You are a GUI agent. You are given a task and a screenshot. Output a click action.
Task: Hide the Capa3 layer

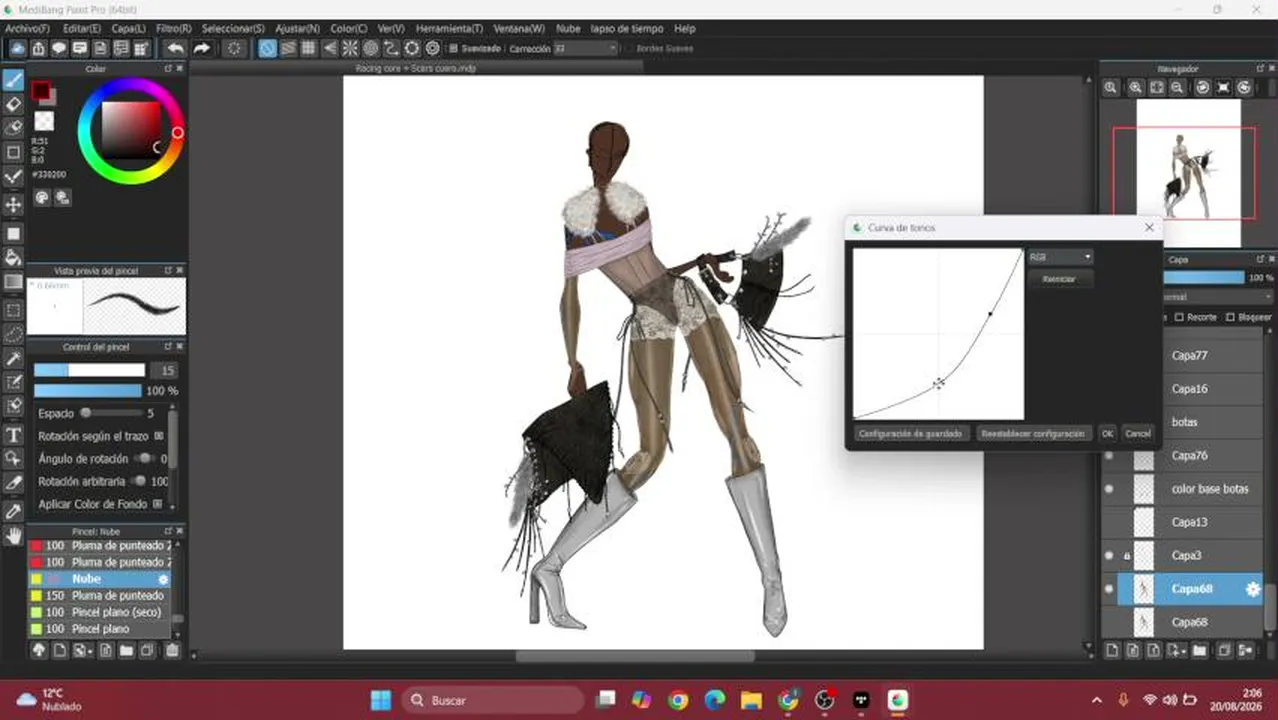1108,555
